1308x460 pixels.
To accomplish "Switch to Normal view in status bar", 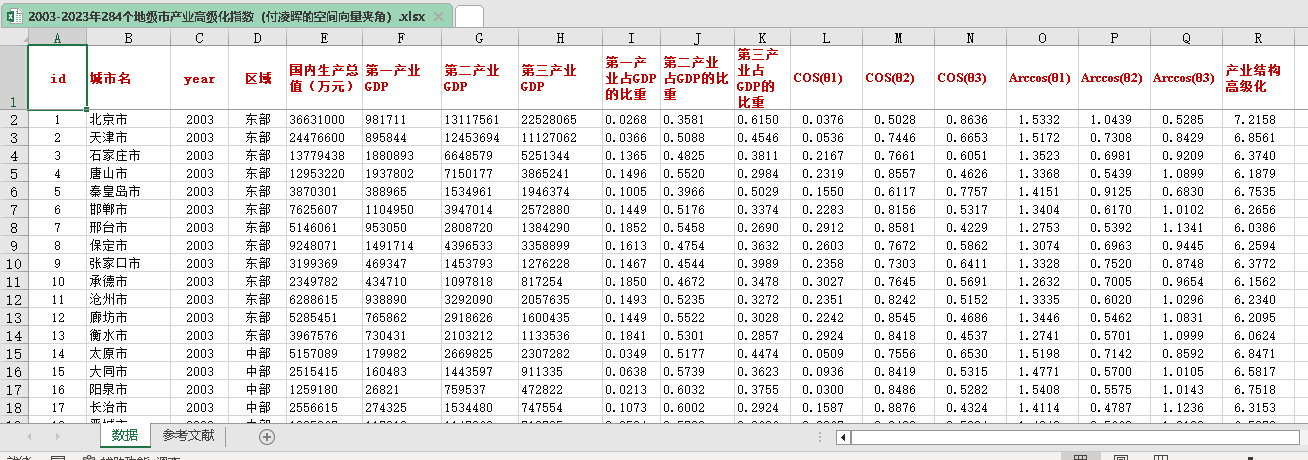I will click(1081, 457).
